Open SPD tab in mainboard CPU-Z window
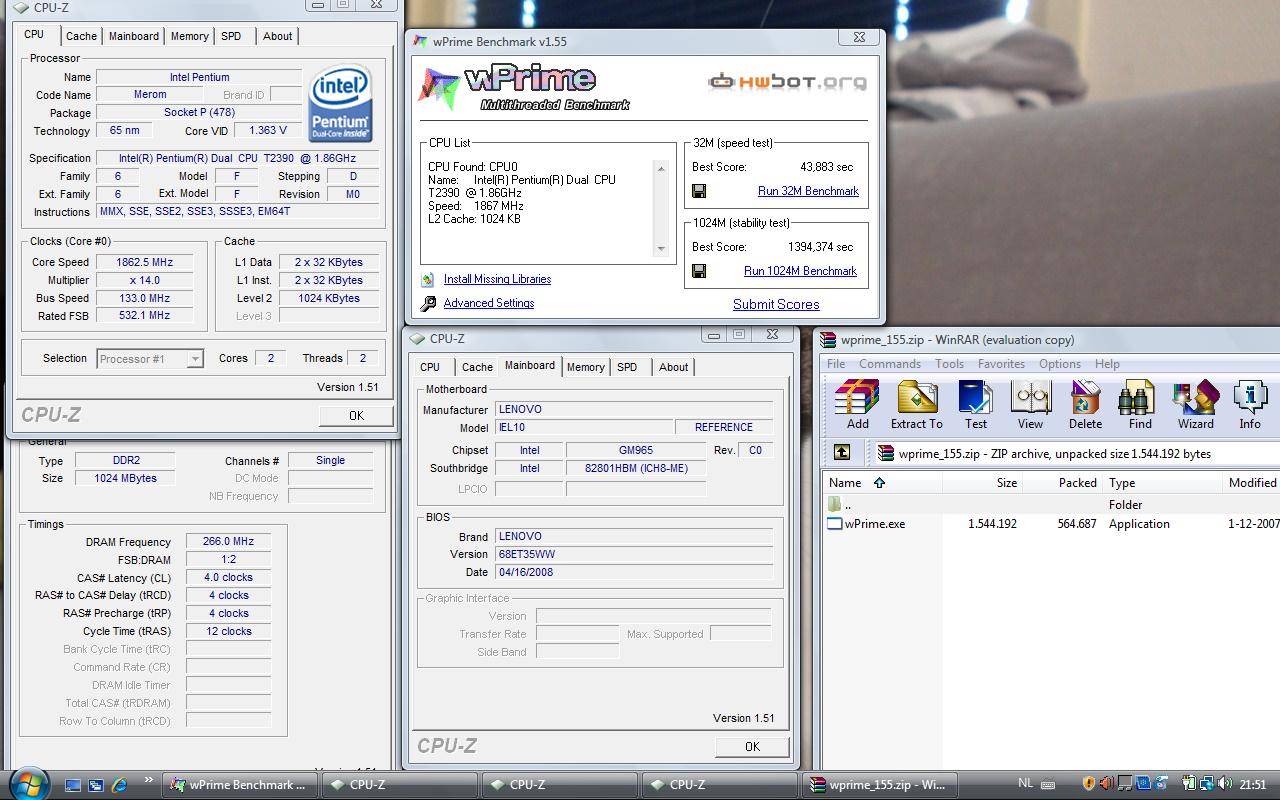Viewport: 1280px width, 800px height. [627, 367]
